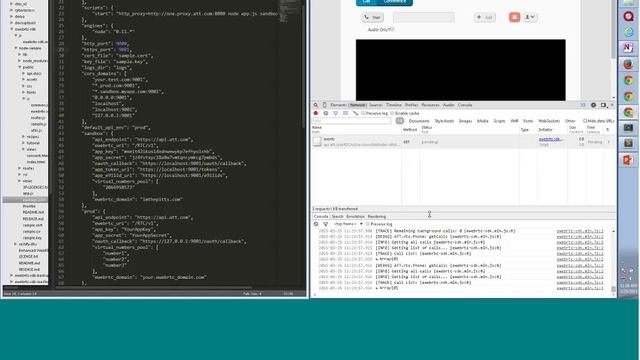
Task: Click the DevTools inspect element magnifier icon
Action: tap(316, 105)
